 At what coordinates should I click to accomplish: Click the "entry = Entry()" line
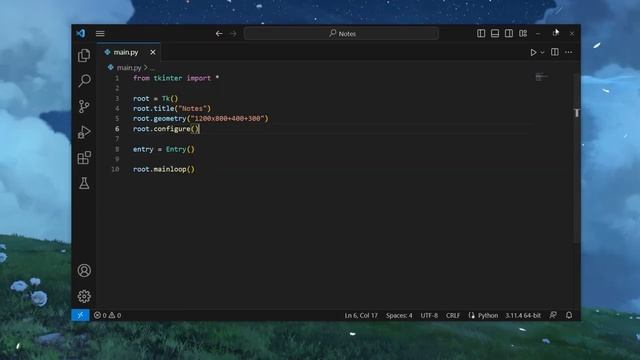[164, 149]
